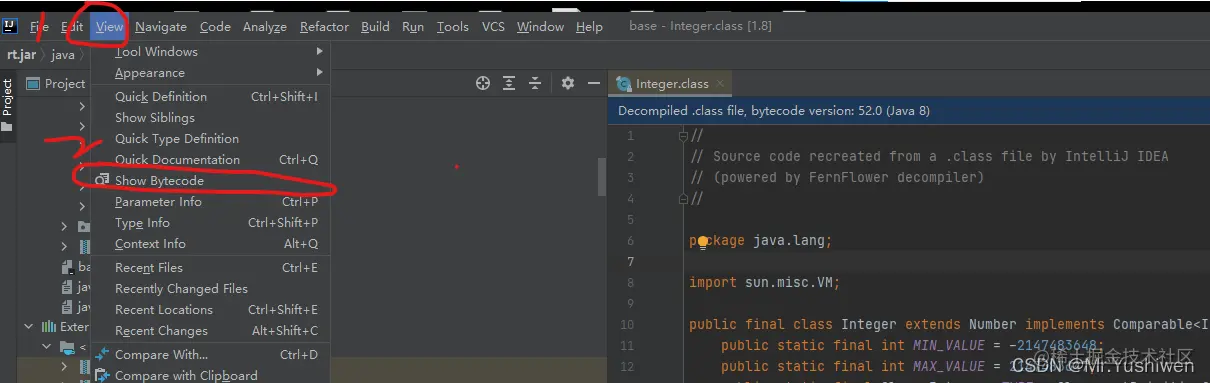The image size is (1210, 383).
Task: Click the java breadcrumb
Action: (63, 55)
